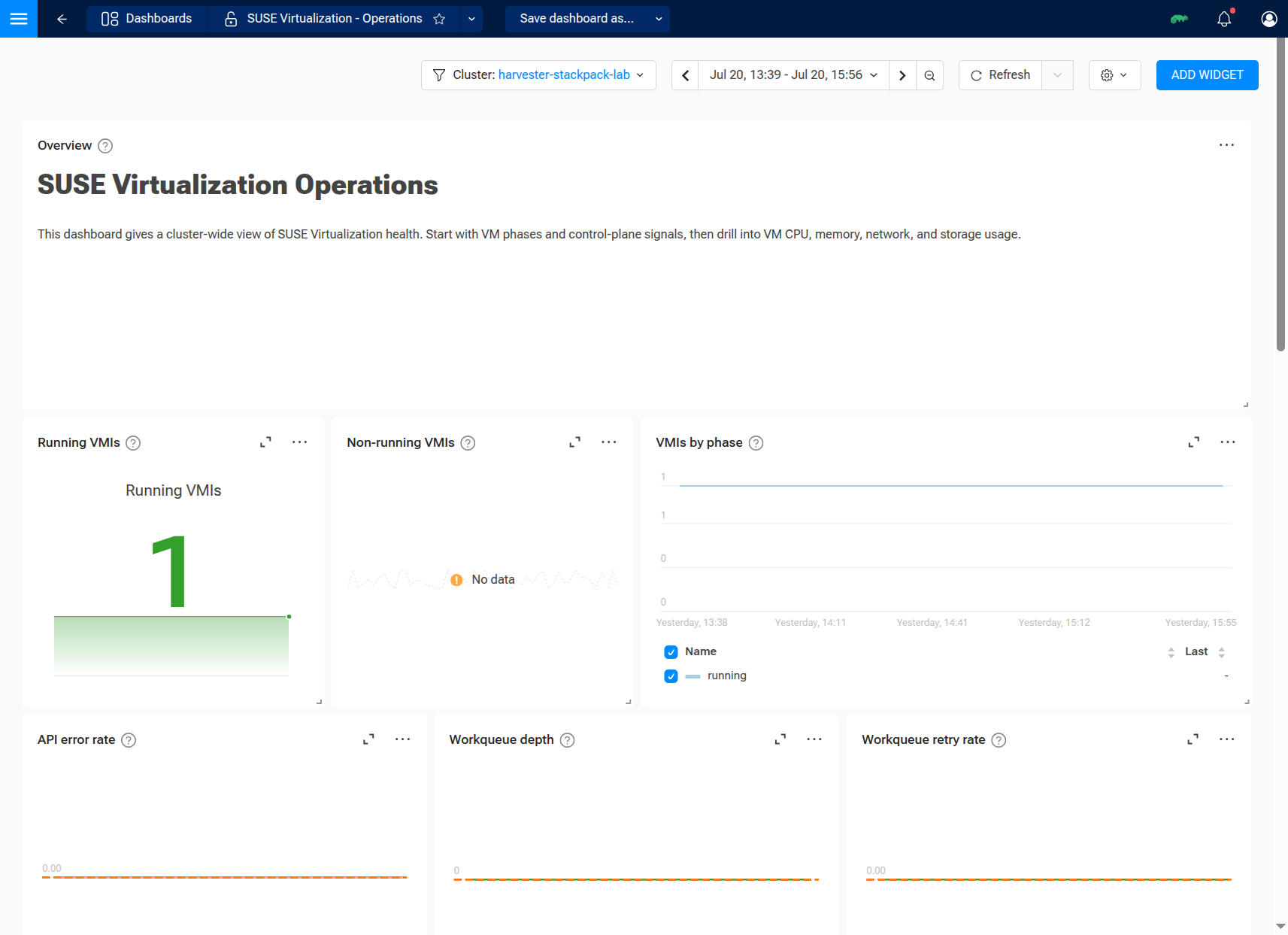
Task: Click the Overview widget resize handle
Action: [x=1246, y=405]
